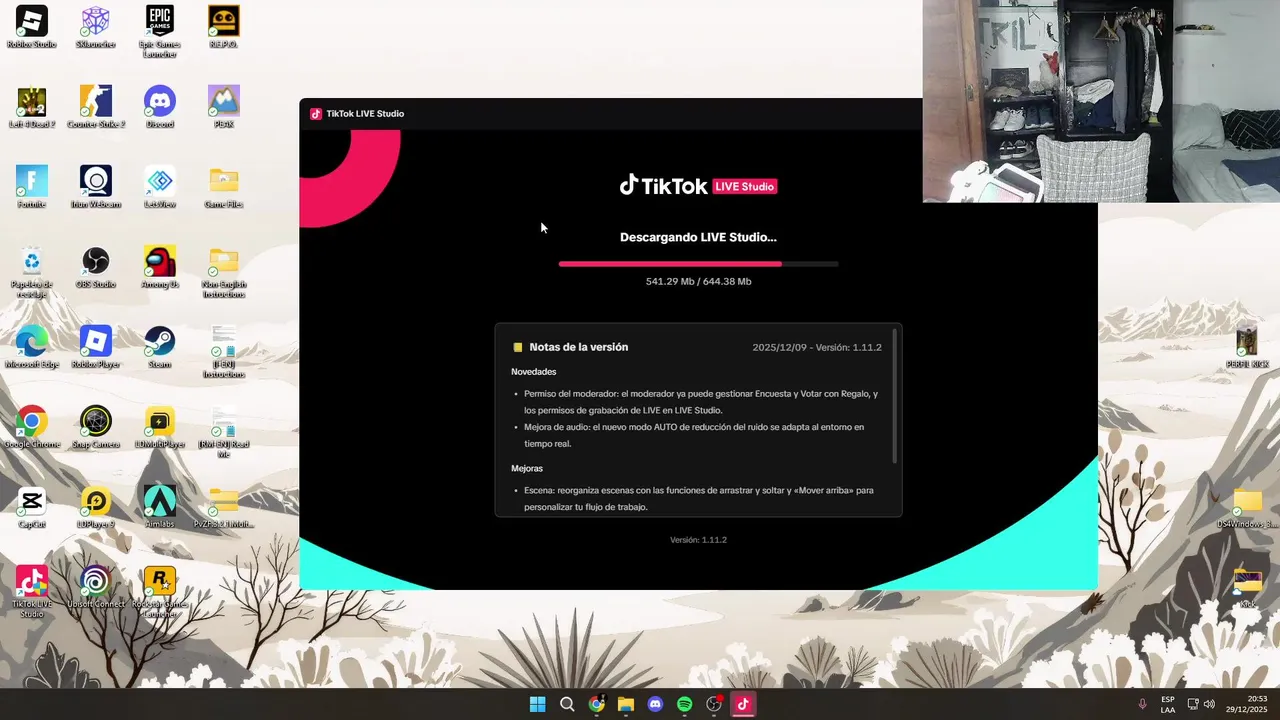
Task: Click the Counter-Strike 2 desktop icon
Action: 96,107
